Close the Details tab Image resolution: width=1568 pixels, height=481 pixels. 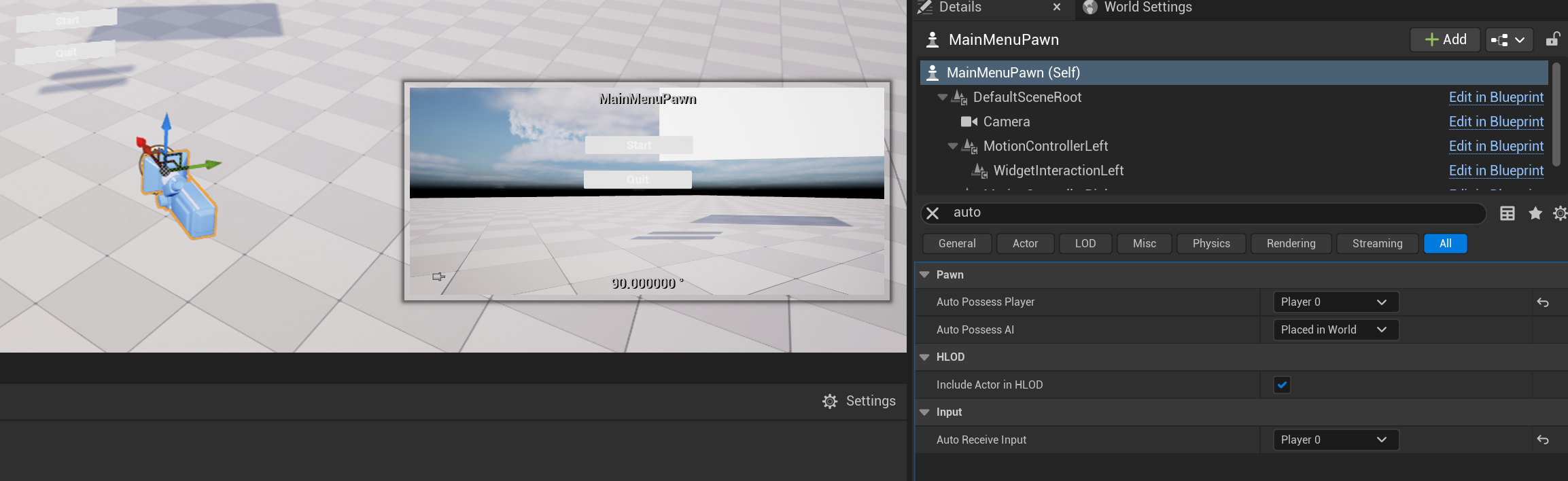(x=1056, y=7)
